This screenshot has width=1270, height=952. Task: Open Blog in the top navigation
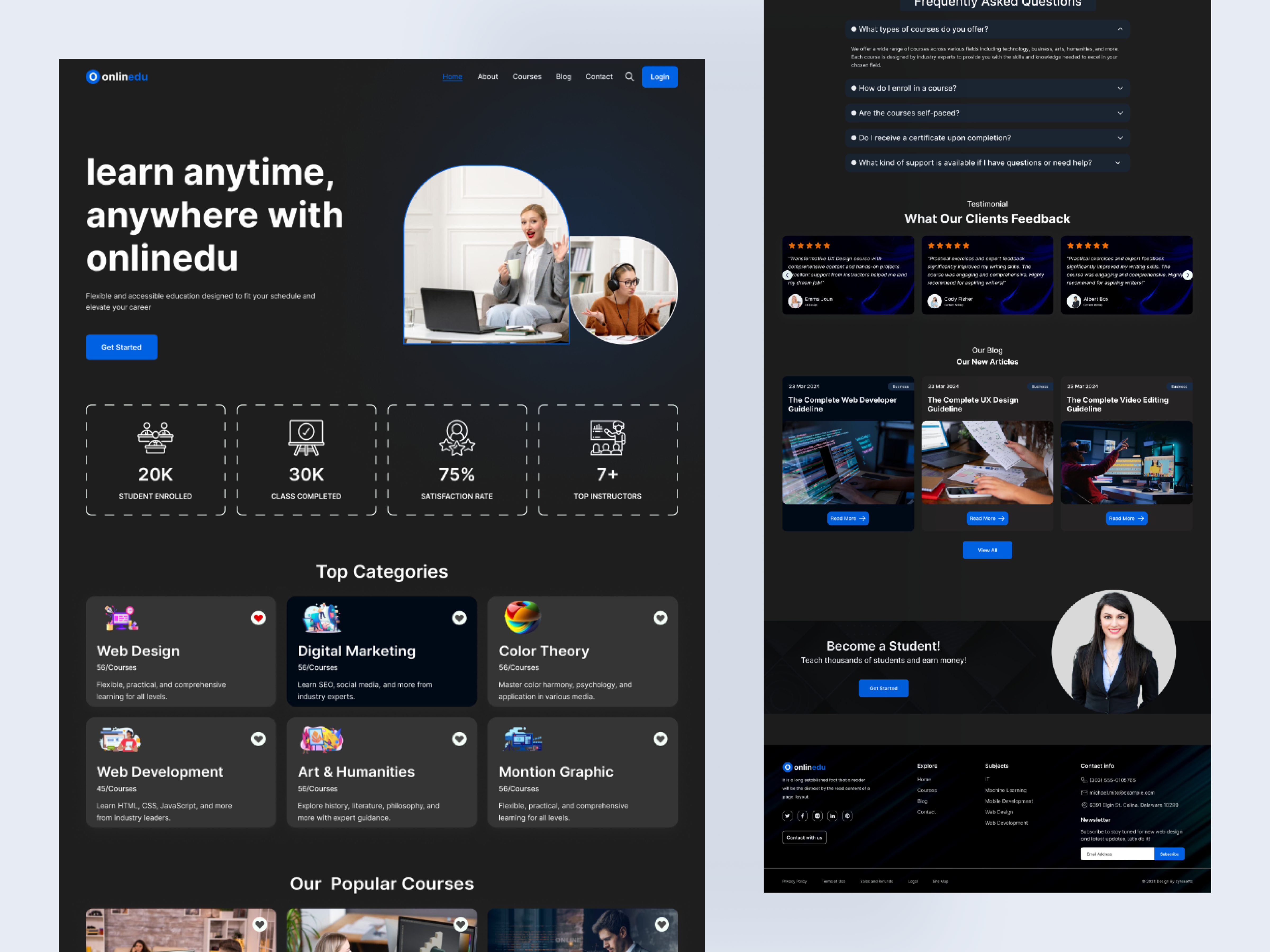point(563,77)
